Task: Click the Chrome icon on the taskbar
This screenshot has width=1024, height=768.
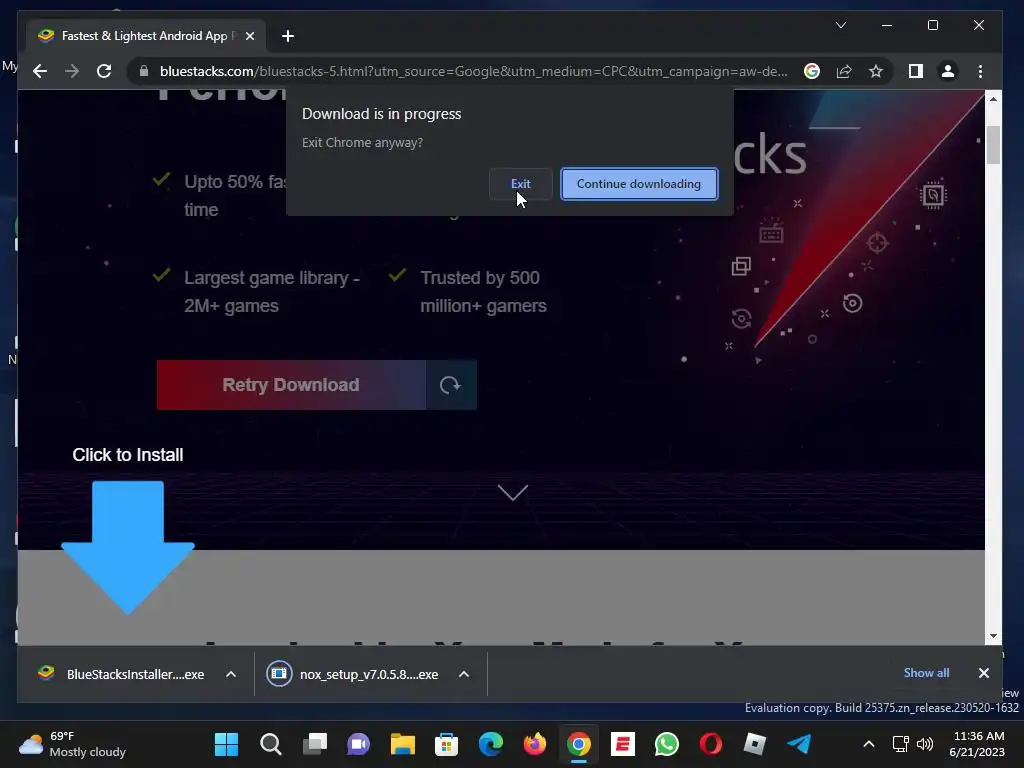Action: 579,744
